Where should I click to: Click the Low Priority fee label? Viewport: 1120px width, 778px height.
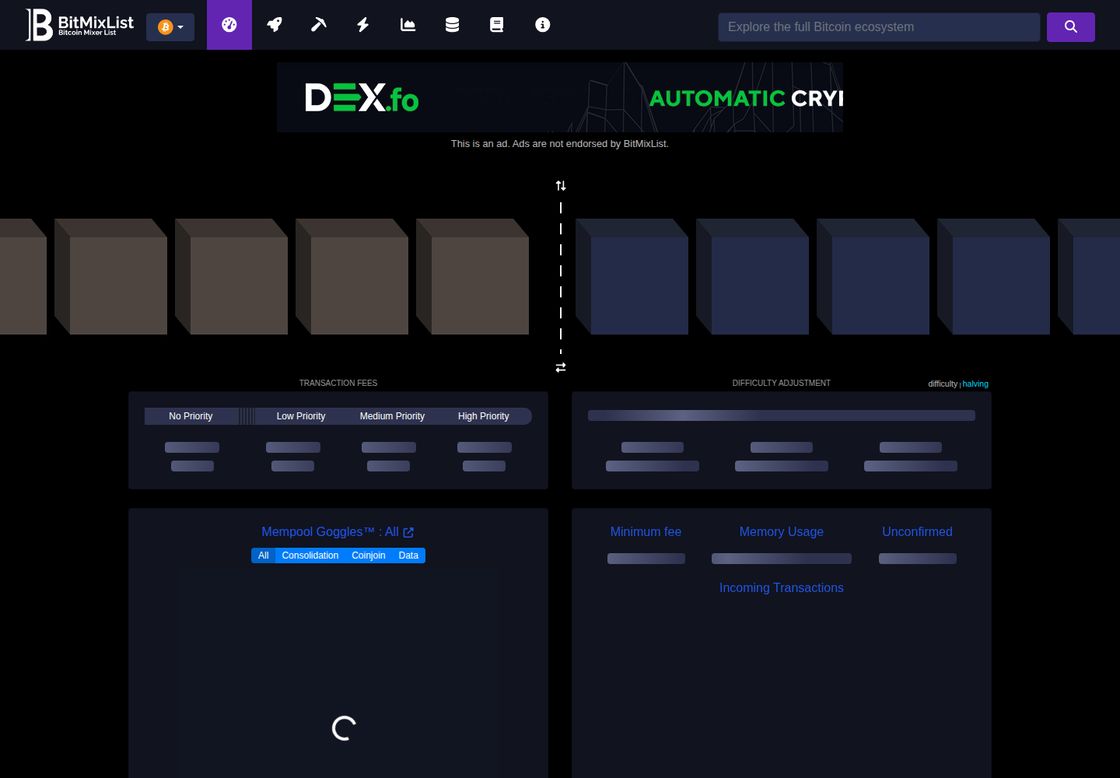301,416
